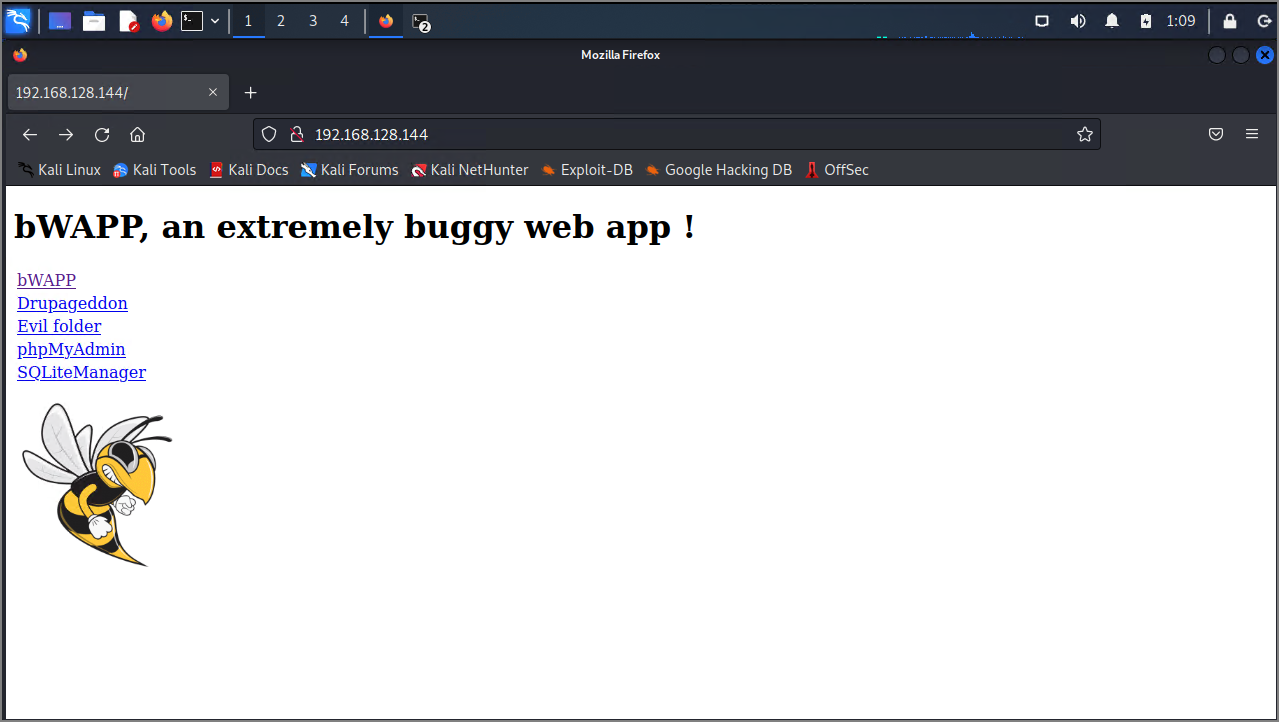Screen dimensions: 1279x722
Task: Click the insecure connection padlock icon
Action: click(x=296, y=134)
